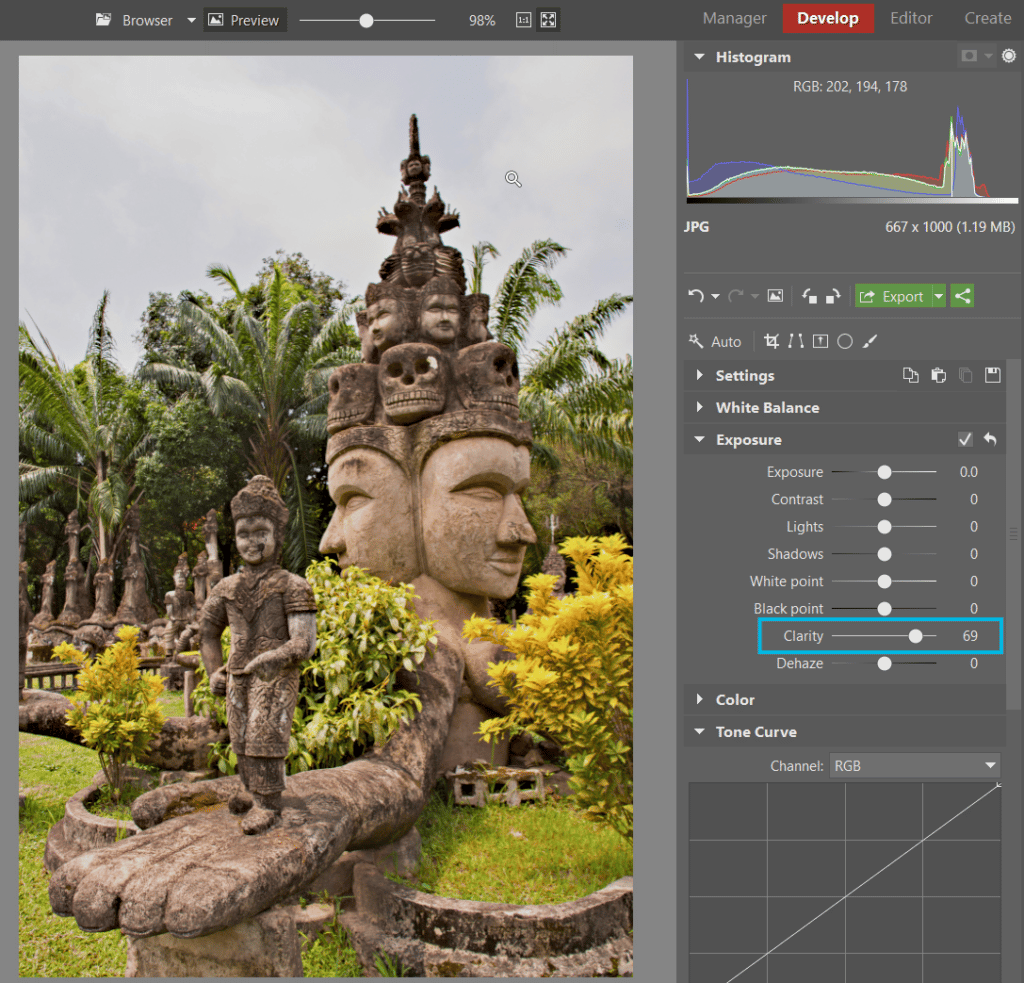Select the gradient filter tool
The width and height of the screenshot is (1024, 983).
click(x=820, y=341)
